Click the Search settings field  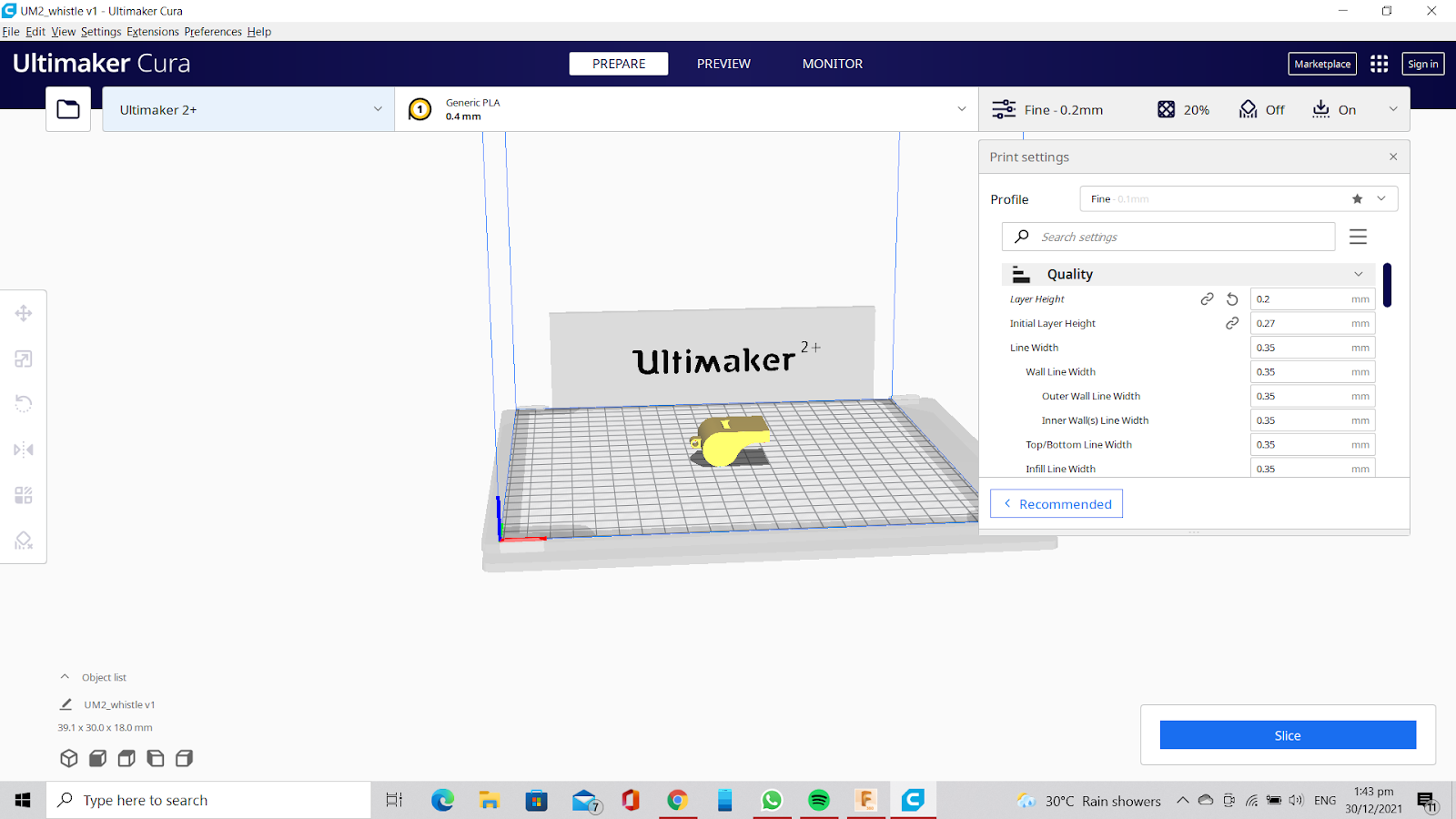tap(1168, 237)
